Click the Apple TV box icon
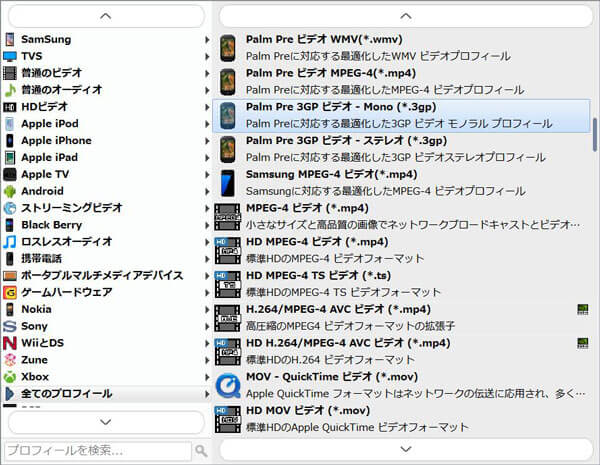This screenshot has width=600, height=465. (x=10, y=174)
